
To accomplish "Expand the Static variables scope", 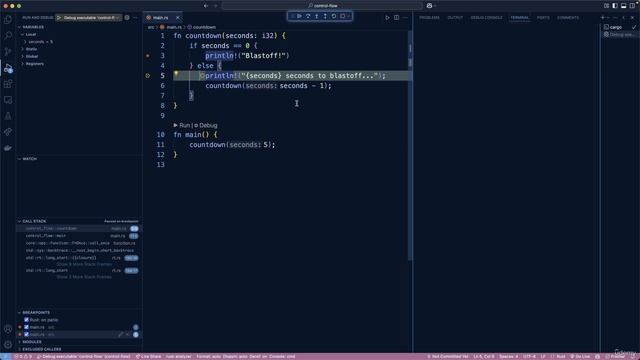I will point(31,49).
